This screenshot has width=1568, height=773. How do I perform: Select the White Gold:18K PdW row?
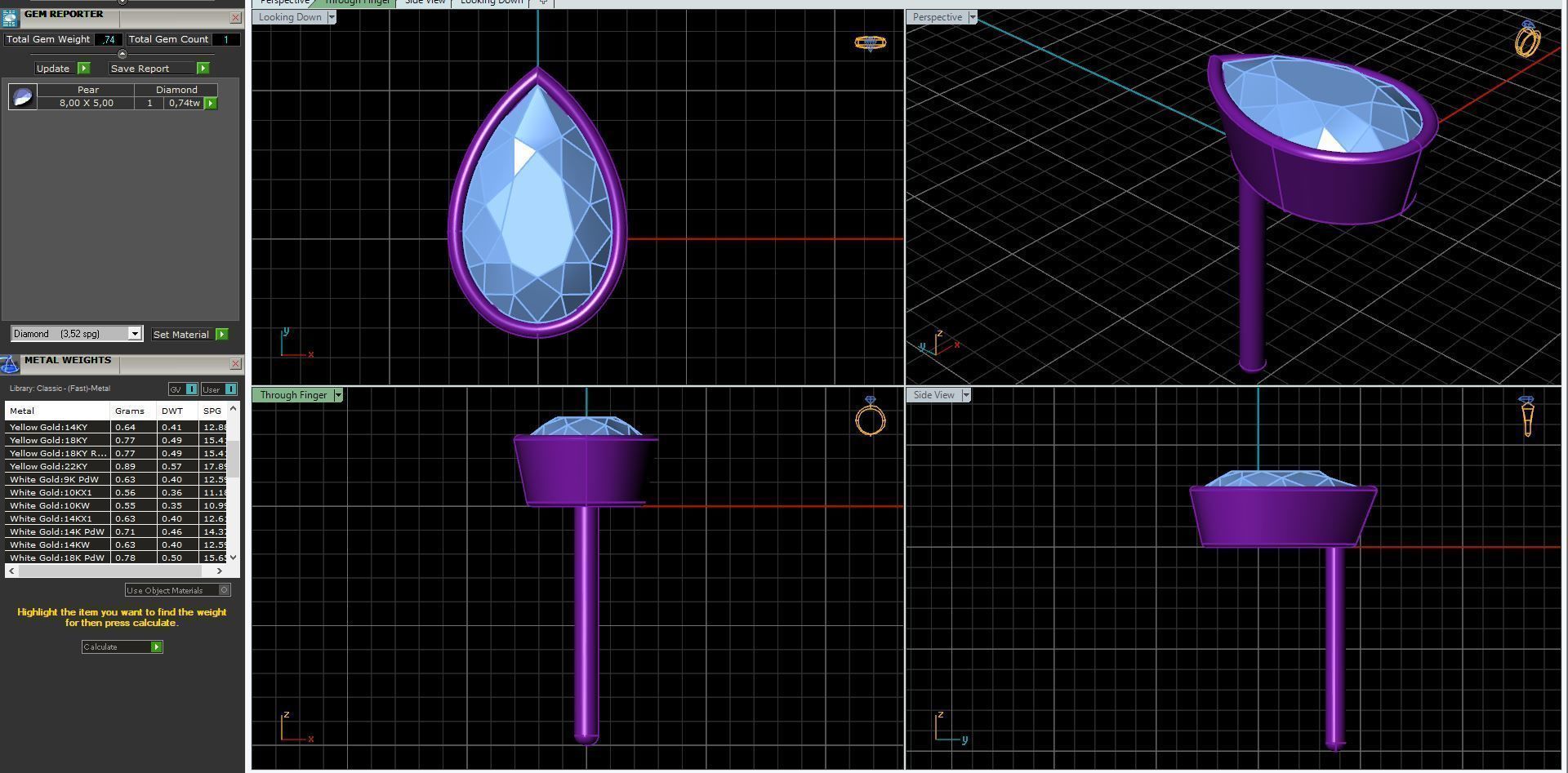coord(116,558)
